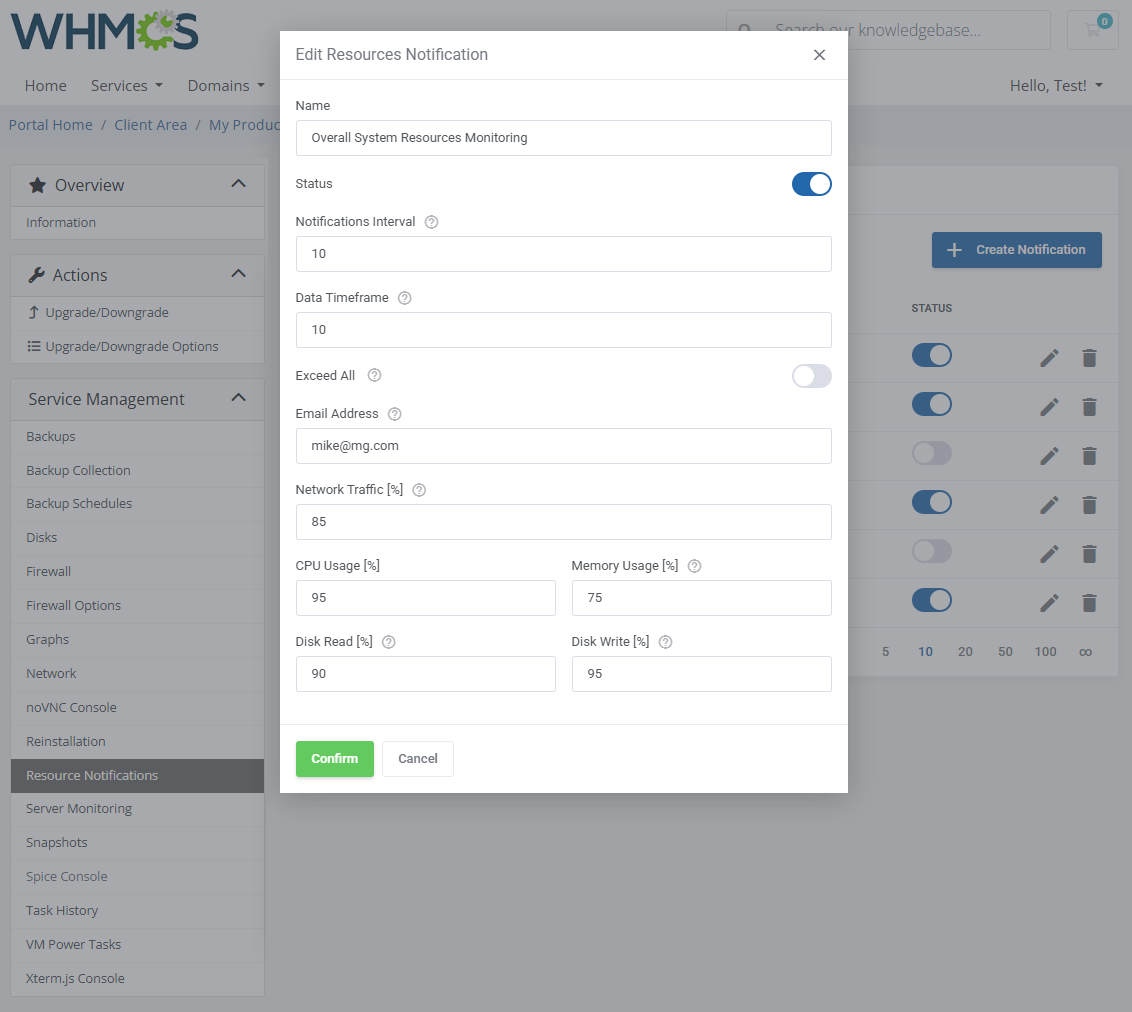Click pencil edit icon in first notification row
This screenshot has height=1012, width=1132.
1049,357
